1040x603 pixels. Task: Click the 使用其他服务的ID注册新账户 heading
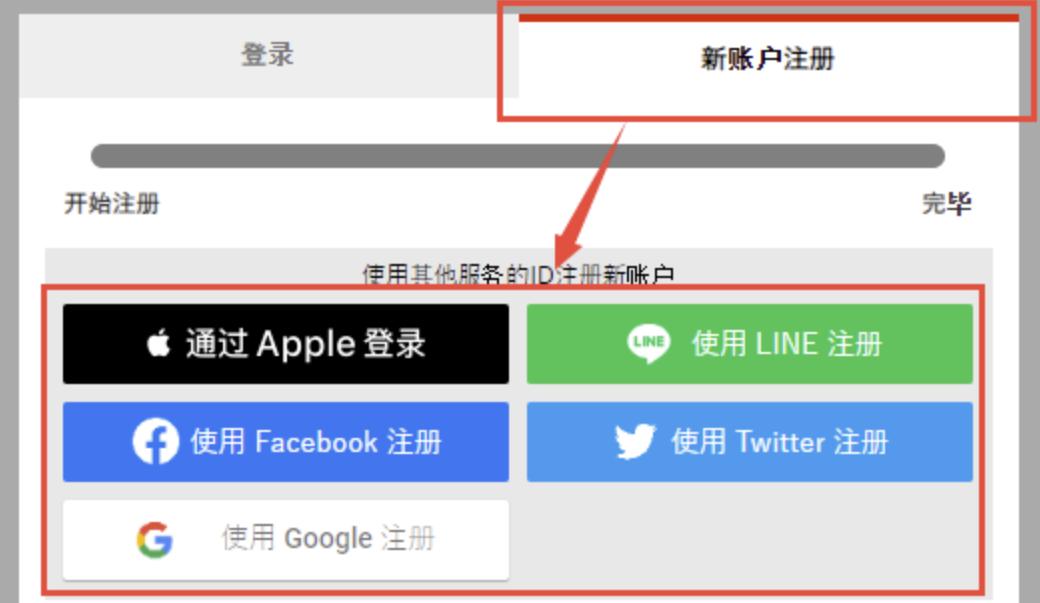click(518, 274)
